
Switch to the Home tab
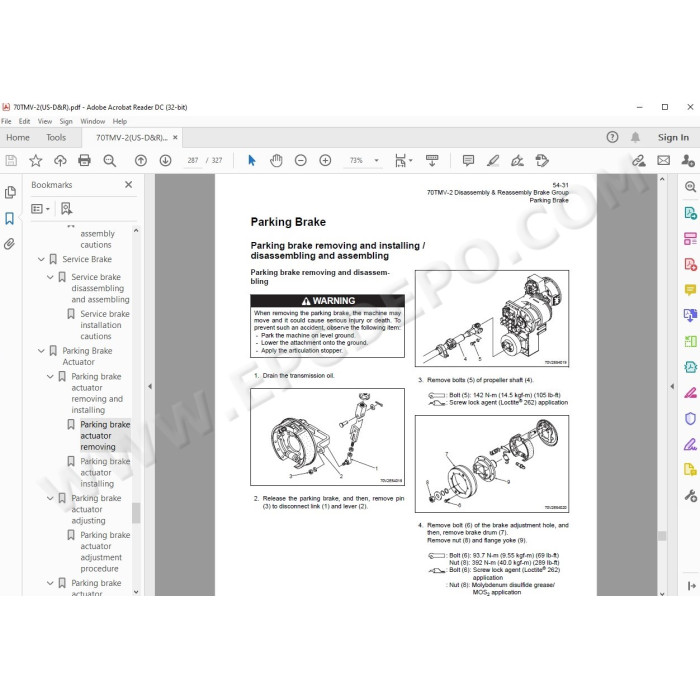tap(18, 138)
